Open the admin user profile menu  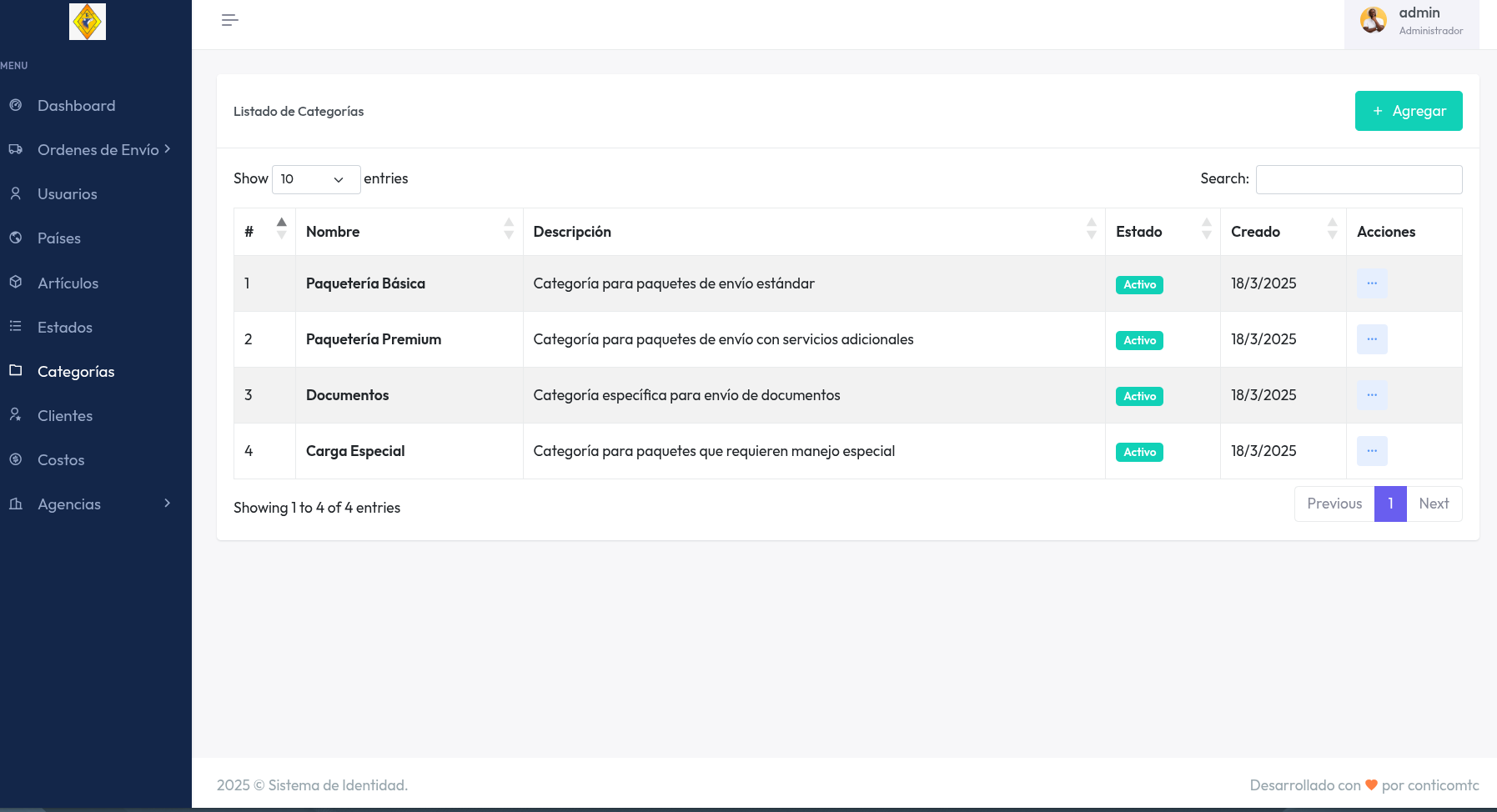click(x=1411, y=22)
